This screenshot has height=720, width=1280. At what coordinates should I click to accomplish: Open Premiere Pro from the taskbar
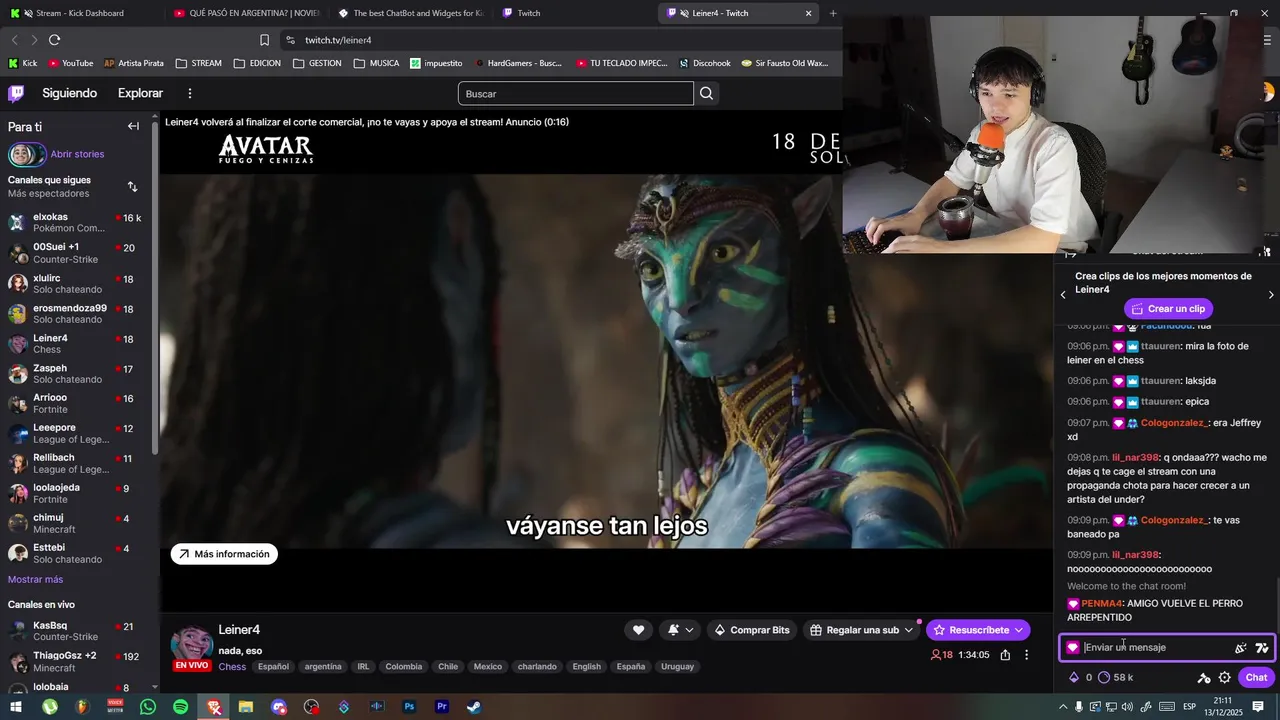pos(441,707)
